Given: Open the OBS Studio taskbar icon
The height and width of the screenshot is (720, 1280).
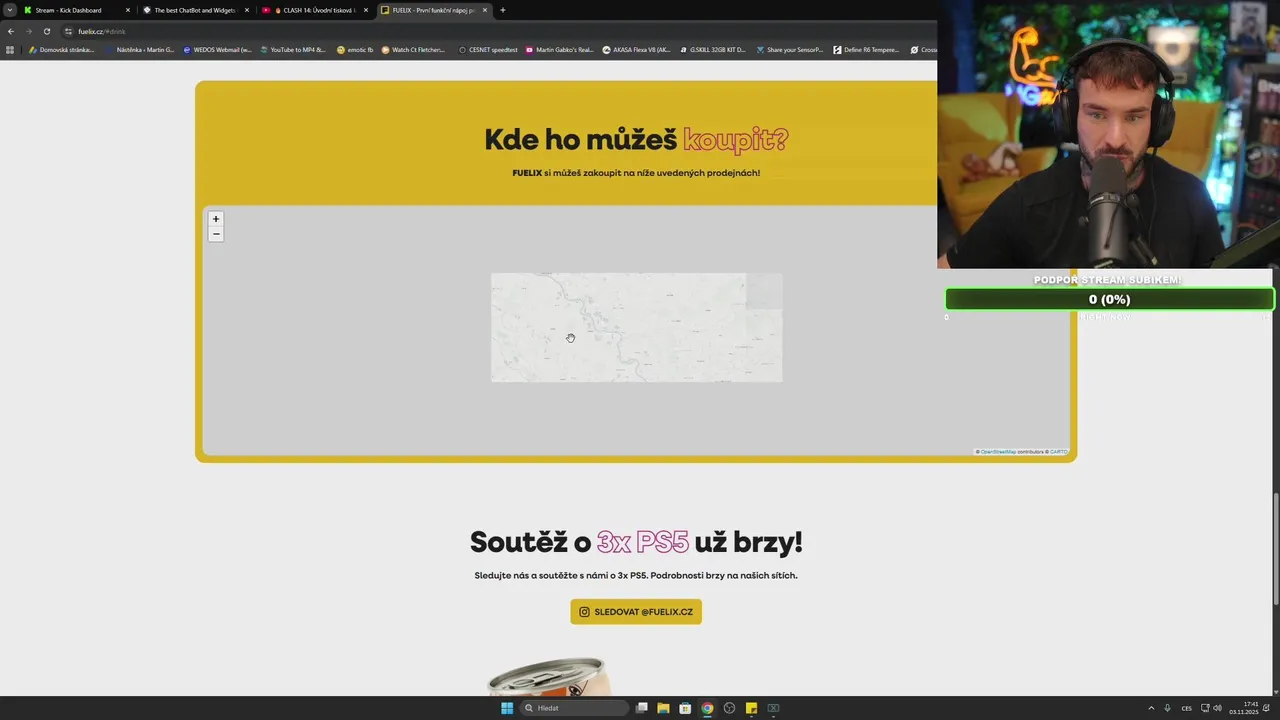Looking at the screenshot, I should click(729, 708).
